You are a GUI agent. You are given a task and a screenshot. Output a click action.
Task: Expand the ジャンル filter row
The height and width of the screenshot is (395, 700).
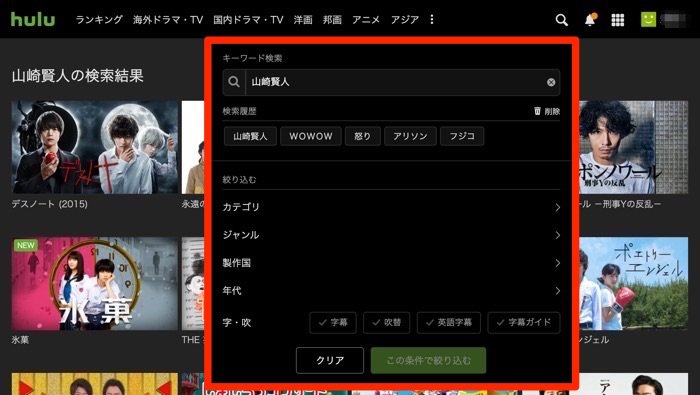[392, 235]
